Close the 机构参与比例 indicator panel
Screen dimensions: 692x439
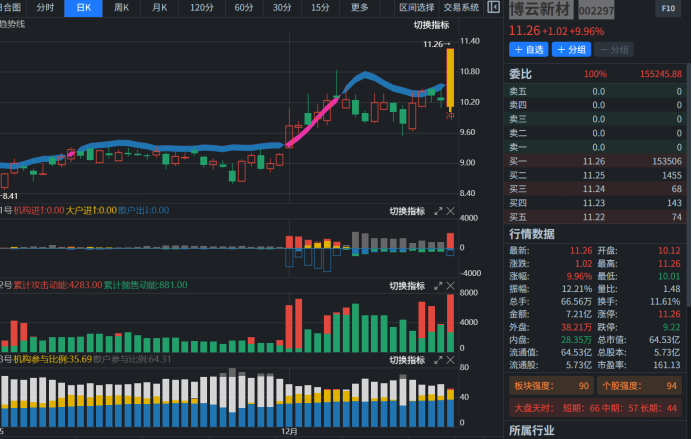[450, 359]
